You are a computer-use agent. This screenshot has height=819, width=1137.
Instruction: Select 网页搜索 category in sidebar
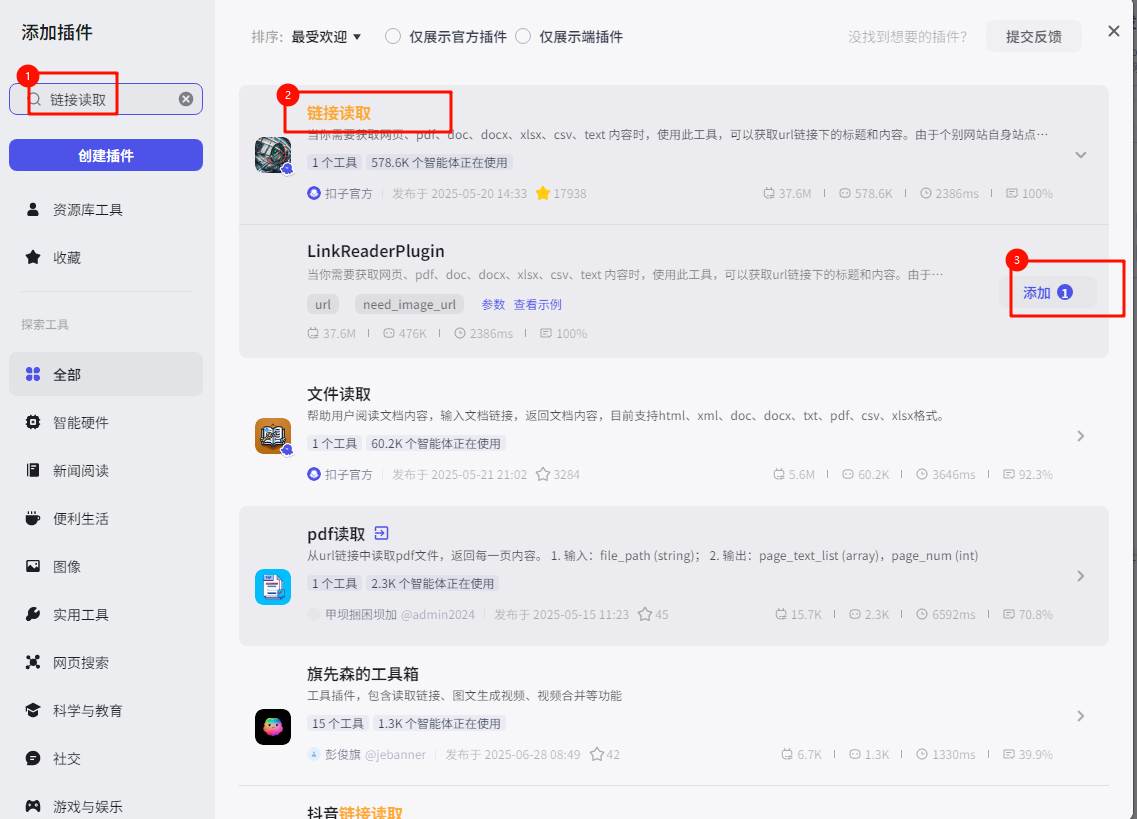pyautogui.click(x=80, y=662)
